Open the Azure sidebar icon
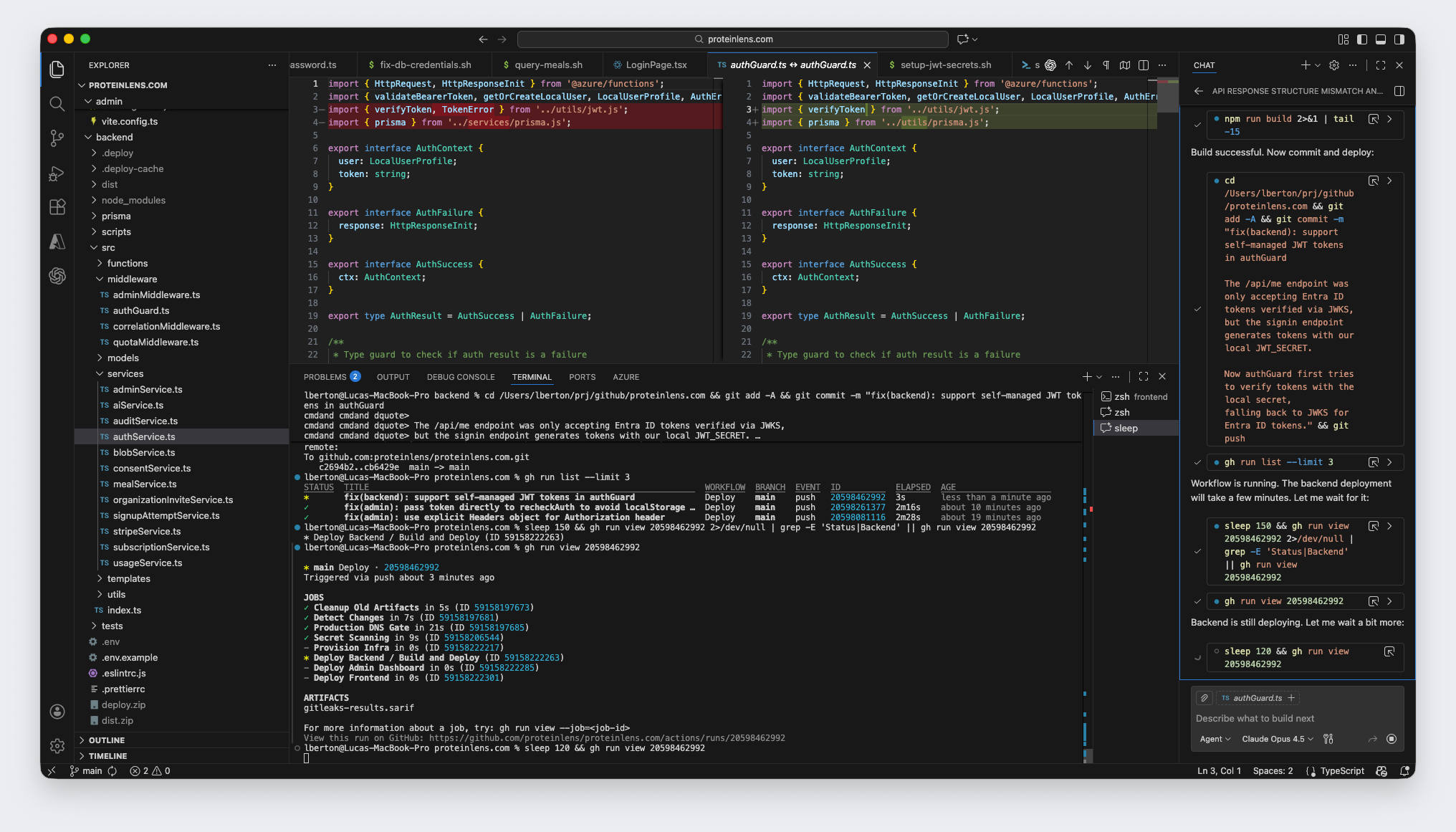 pyautogui.click(x=57, y=242)
